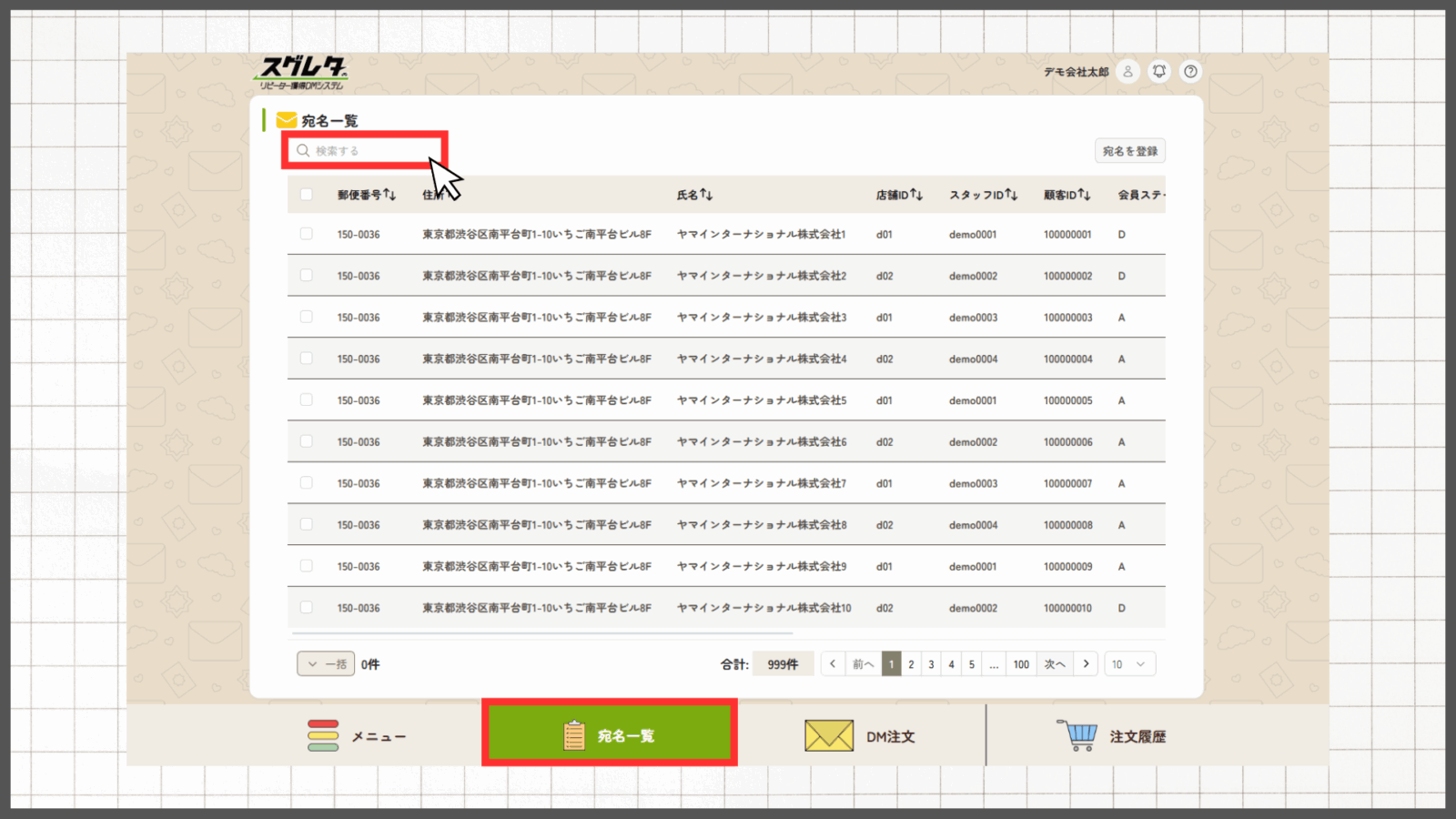The height and width of the screenshot is (819, 1456).
Task: Open the rows-per-page dropdown showing 10
Action: pyautogui.click(x=1129, y=664)
